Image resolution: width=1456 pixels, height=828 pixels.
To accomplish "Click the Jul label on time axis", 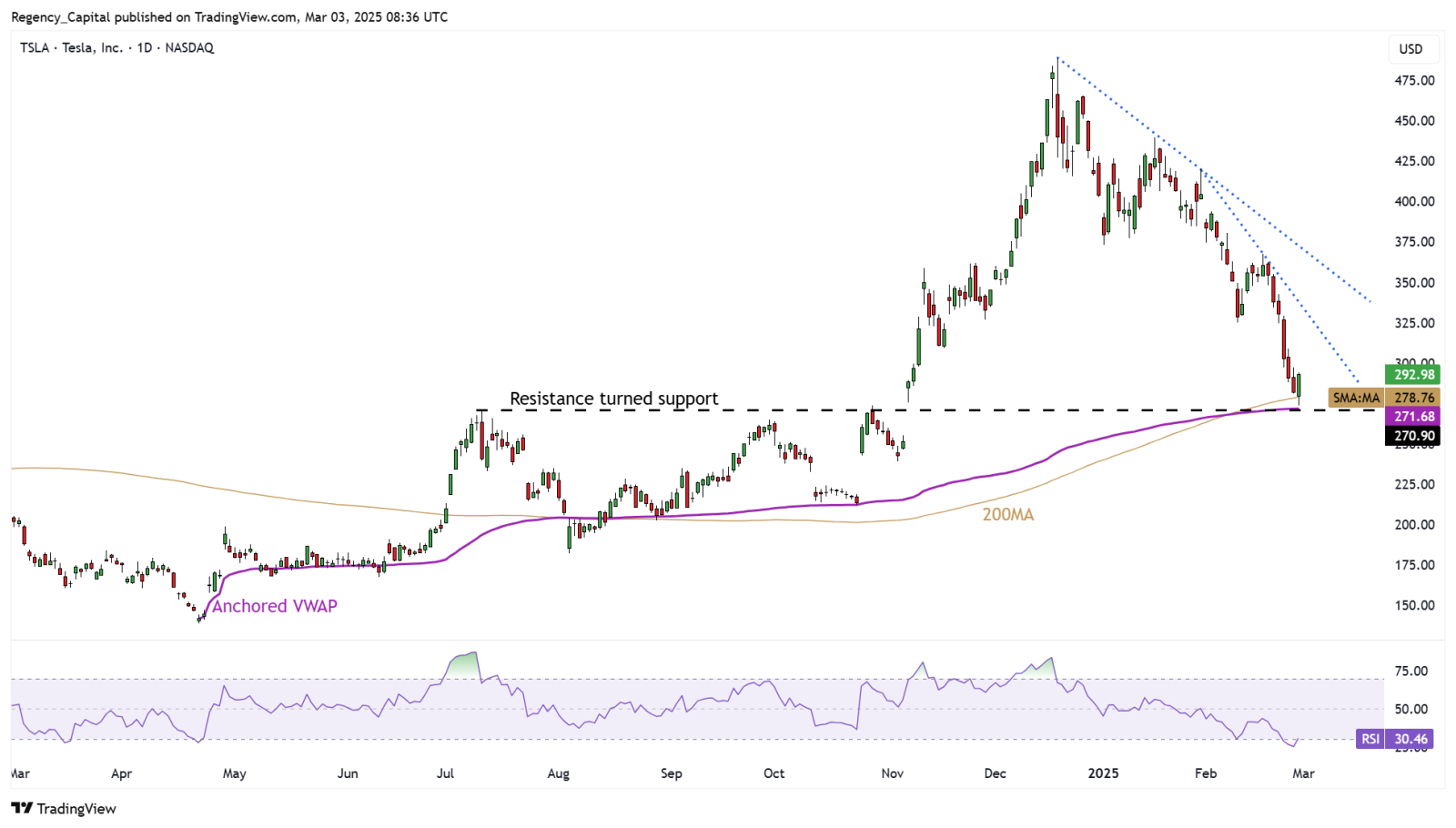I will 445,773.
